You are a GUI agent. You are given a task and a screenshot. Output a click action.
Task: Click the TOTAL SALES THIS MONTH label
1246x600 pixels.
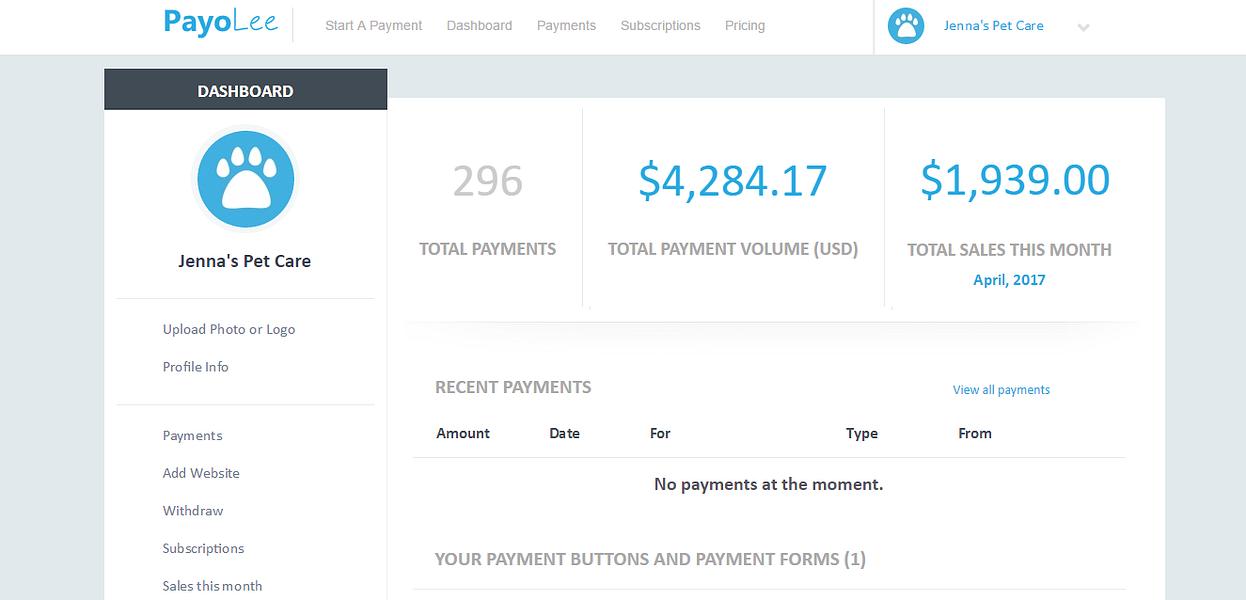(x=1009, y=250)
